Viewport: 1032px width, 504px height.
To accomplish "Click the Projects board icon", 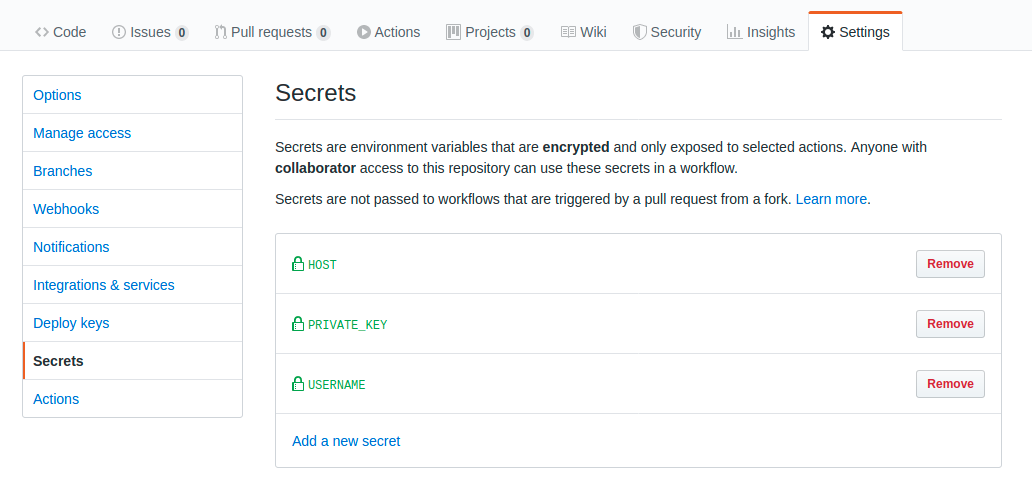I will [x=453, y=32].
